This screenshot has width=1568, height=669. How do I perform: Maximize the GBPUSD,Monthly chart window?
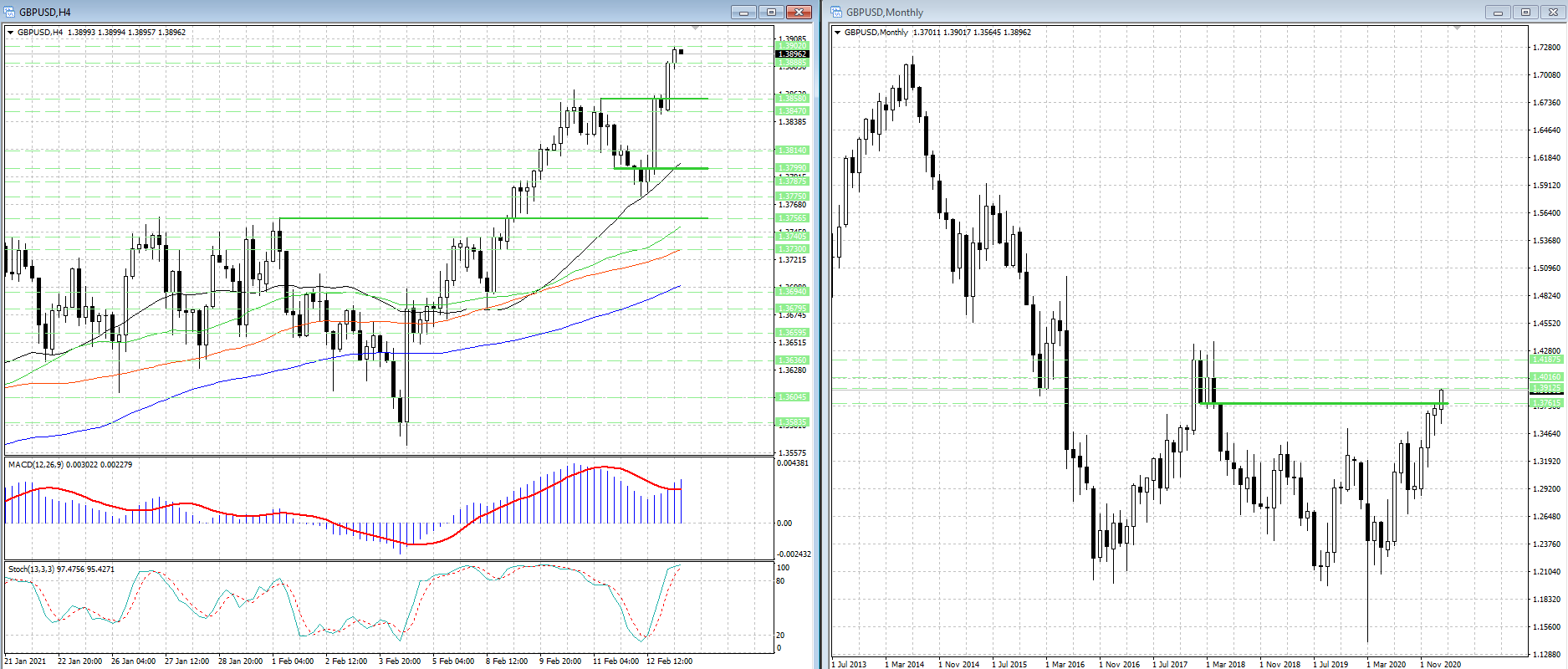point(1525,12)
